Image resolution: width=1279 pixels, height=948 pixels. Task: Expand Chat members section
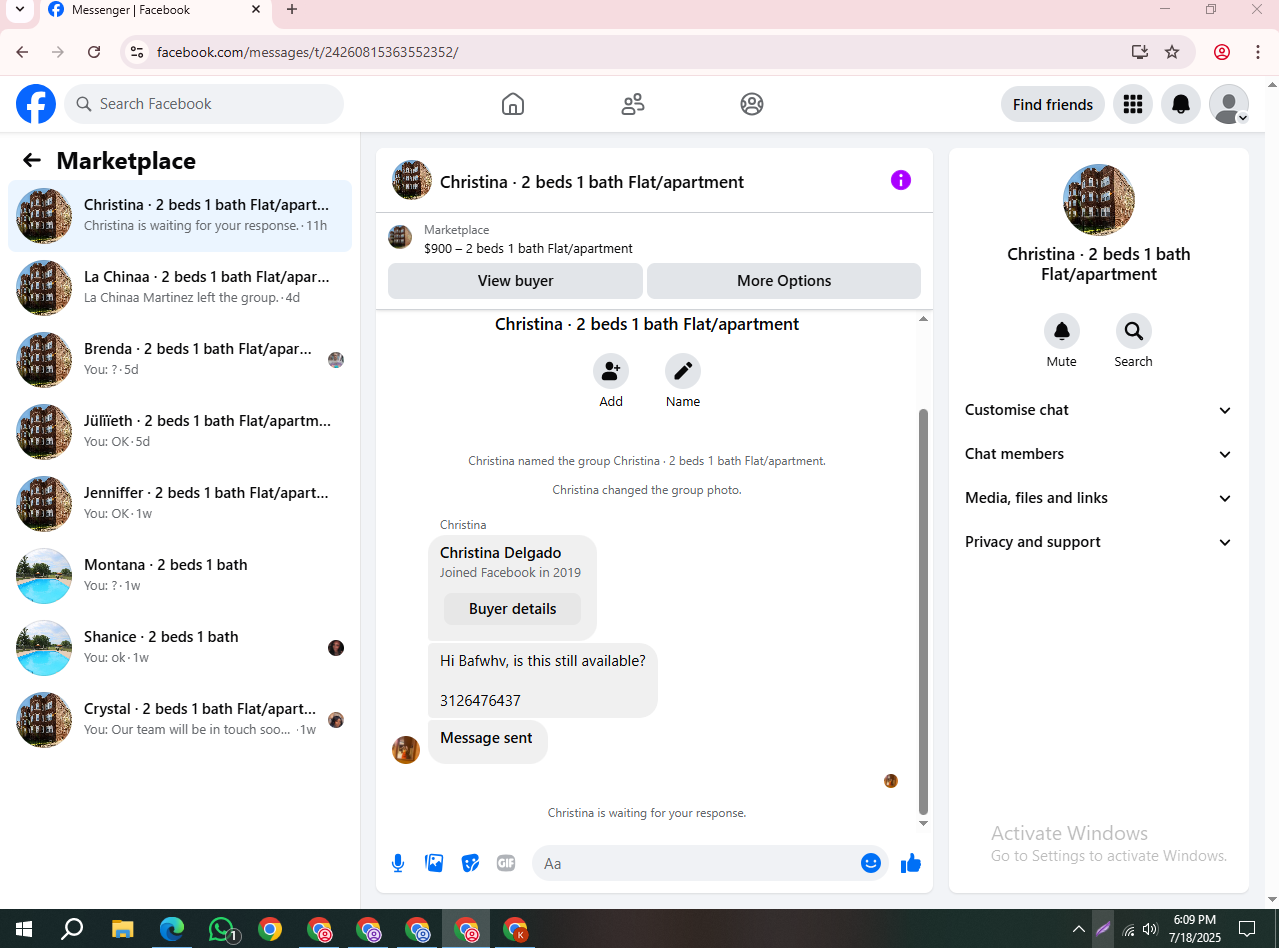(x=1098, y=454)
